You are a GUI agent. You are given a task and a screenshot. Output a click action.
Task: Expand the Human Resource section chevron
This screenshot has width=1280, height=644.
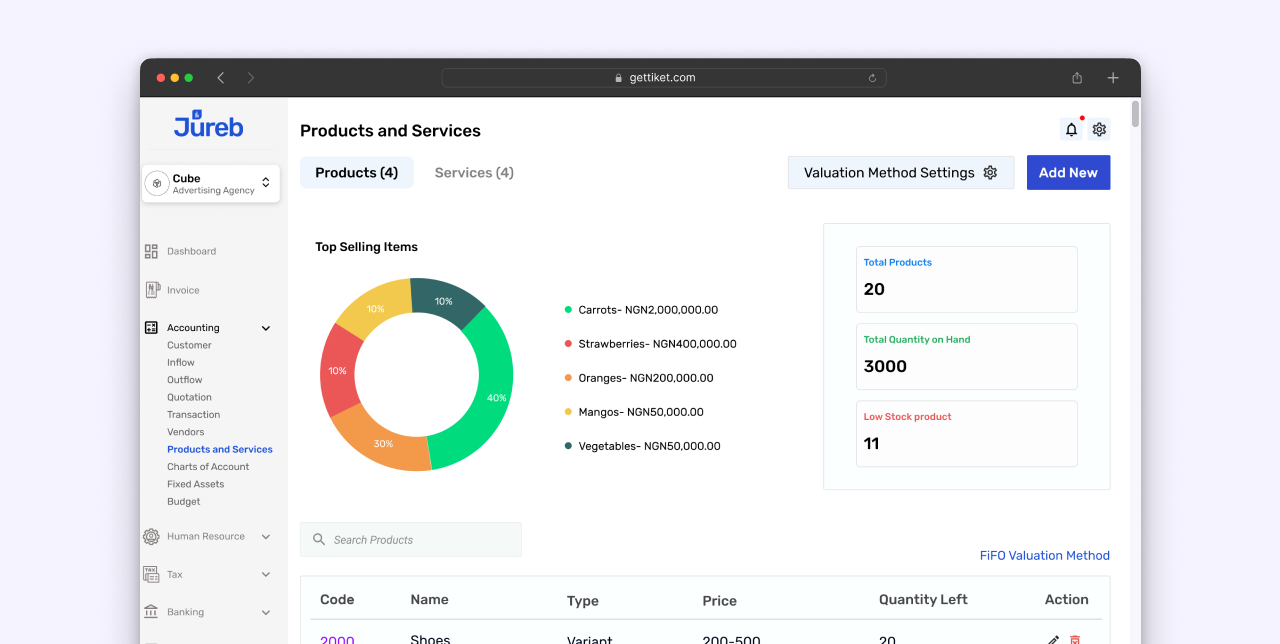click(x=266, y=537)
